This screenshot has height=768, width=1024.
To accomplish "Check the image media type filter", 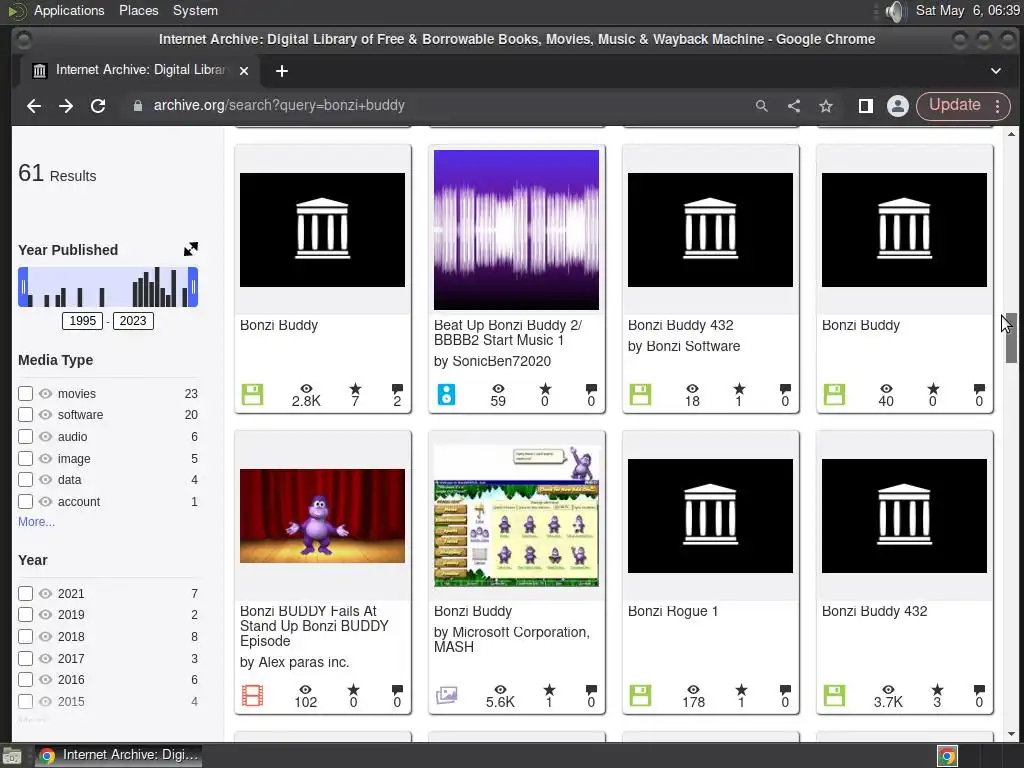I will pos(25,459).
